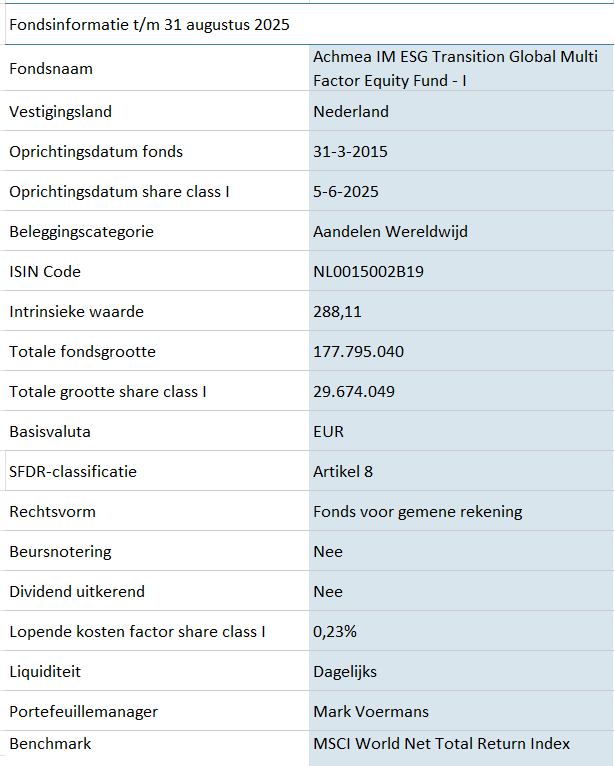Click the fund founding date 31-3-2015
Screen dimensions: 615x766
point(350,152)
